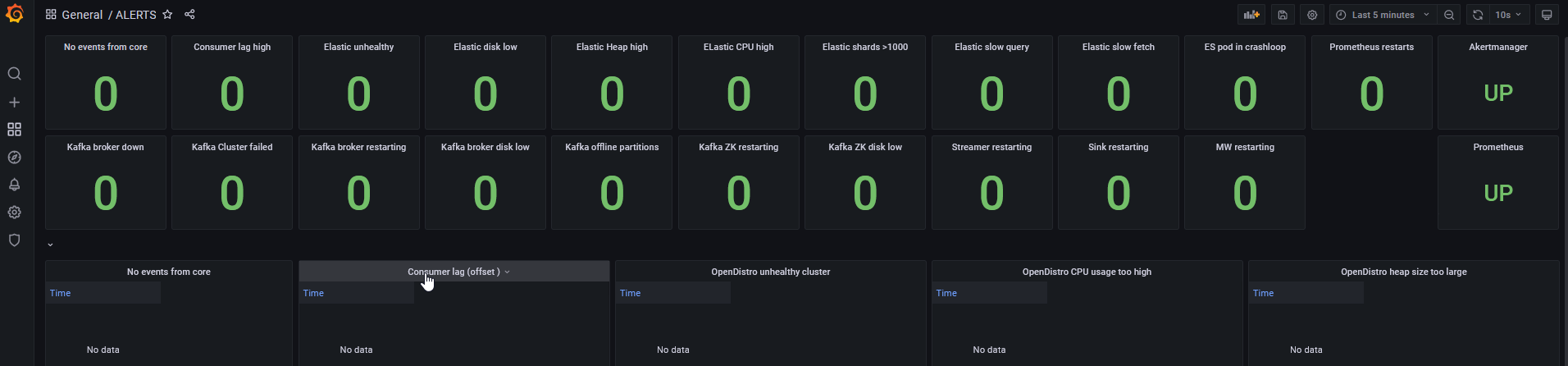Share the ALERTS dashboard
Image resolution: width=1568 pixels, height=366 pixels.
pos(189,15)
